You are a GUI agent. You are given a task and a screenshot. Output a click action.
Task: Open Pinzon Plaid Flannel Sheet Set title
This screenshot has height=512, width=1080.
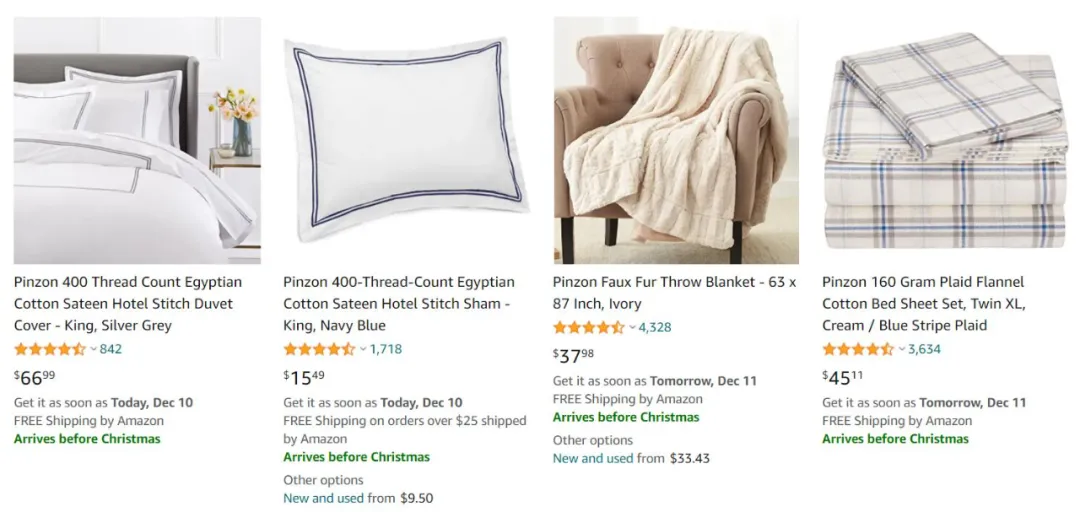pos(923,304)
